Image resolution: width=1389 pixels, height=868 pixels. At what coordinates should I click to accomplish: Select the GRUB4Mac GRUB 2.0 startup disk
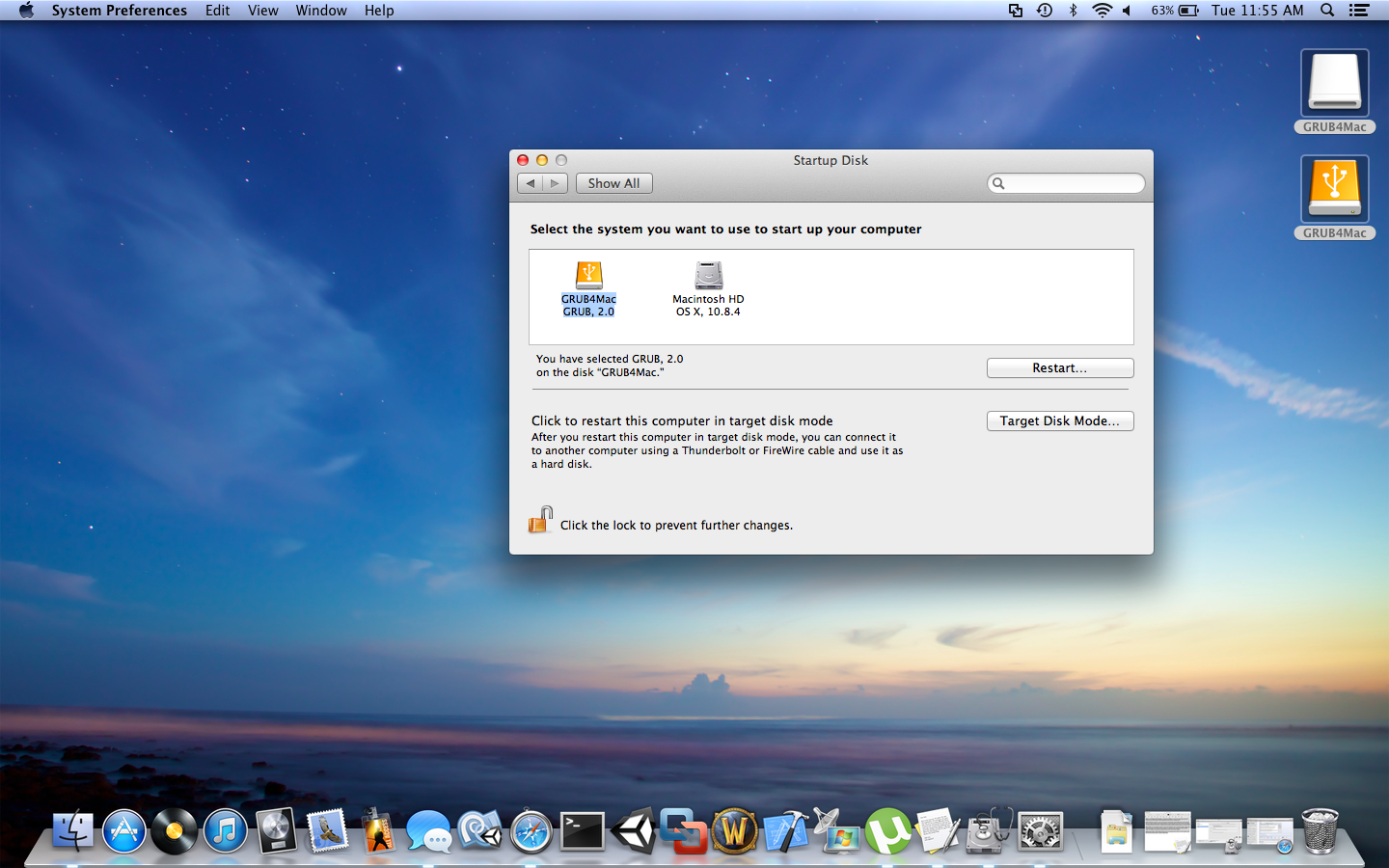tap(588, 288)
